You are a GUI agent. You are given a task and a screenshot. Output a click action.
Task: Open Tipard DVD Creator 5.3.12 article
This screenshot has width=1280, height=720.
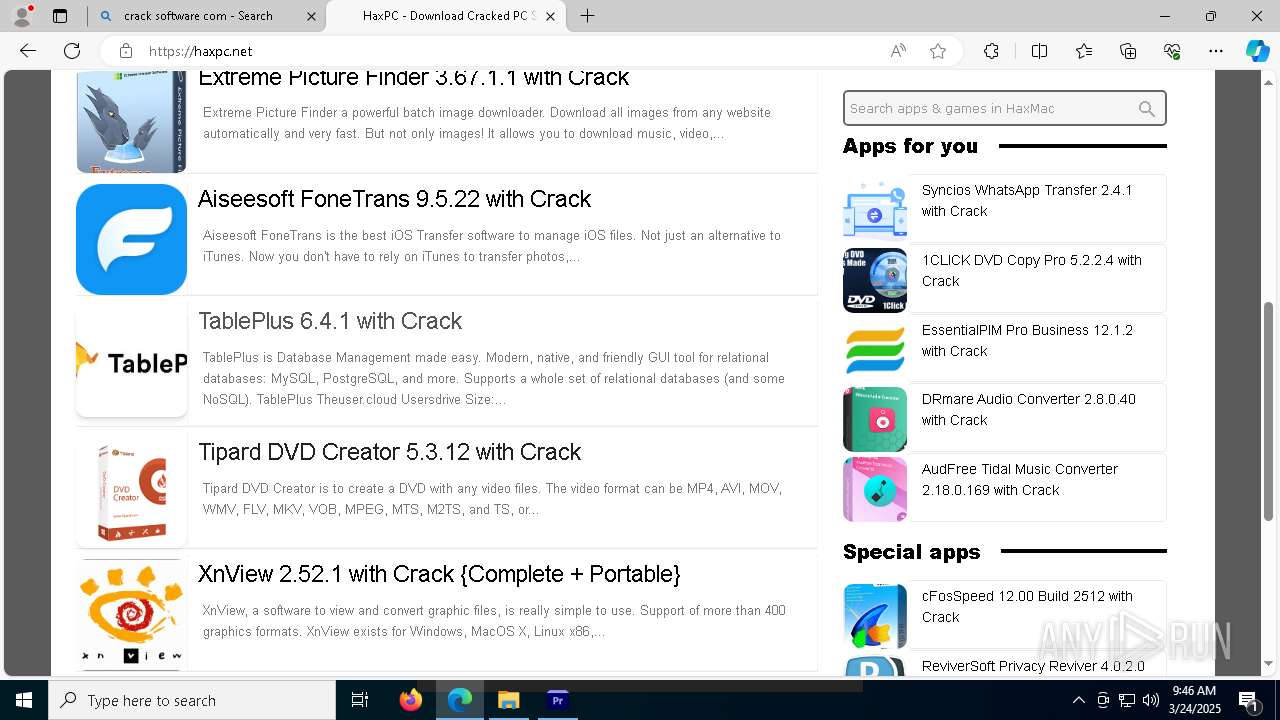click(x=390, y=452)
